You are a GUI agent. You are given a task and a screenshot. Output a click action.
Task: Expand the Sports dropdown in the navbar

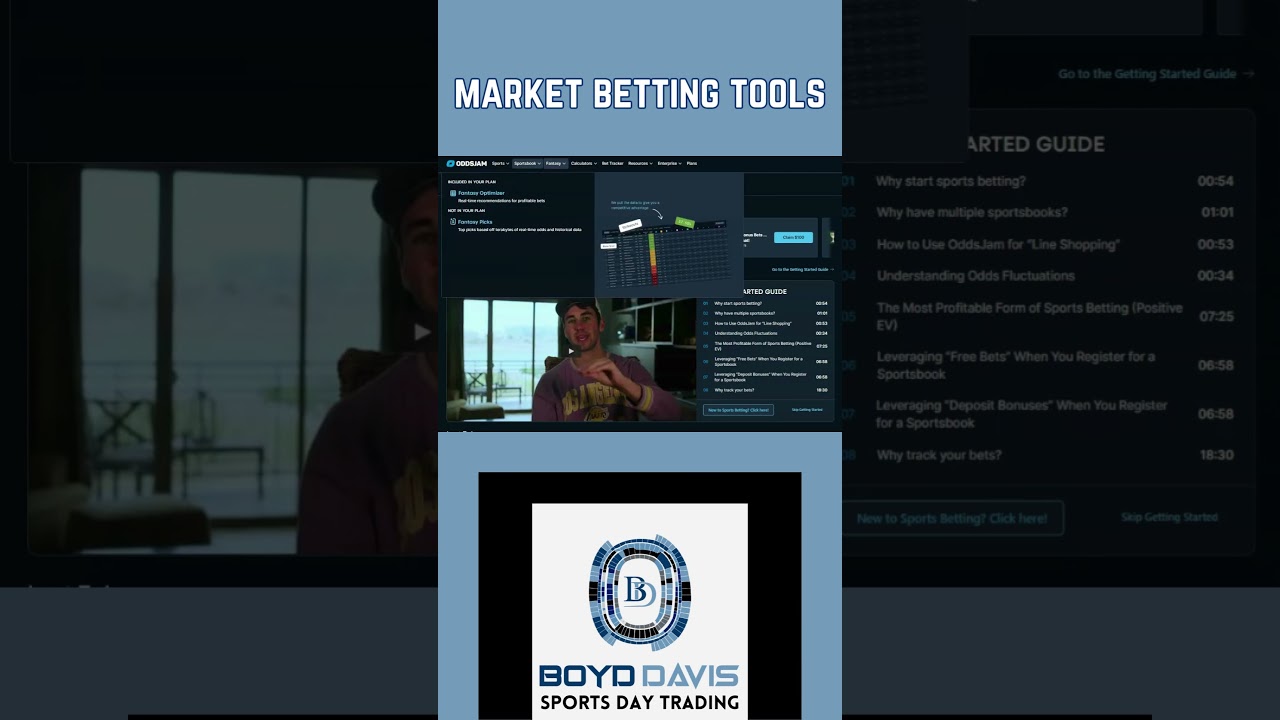point(500,163)
